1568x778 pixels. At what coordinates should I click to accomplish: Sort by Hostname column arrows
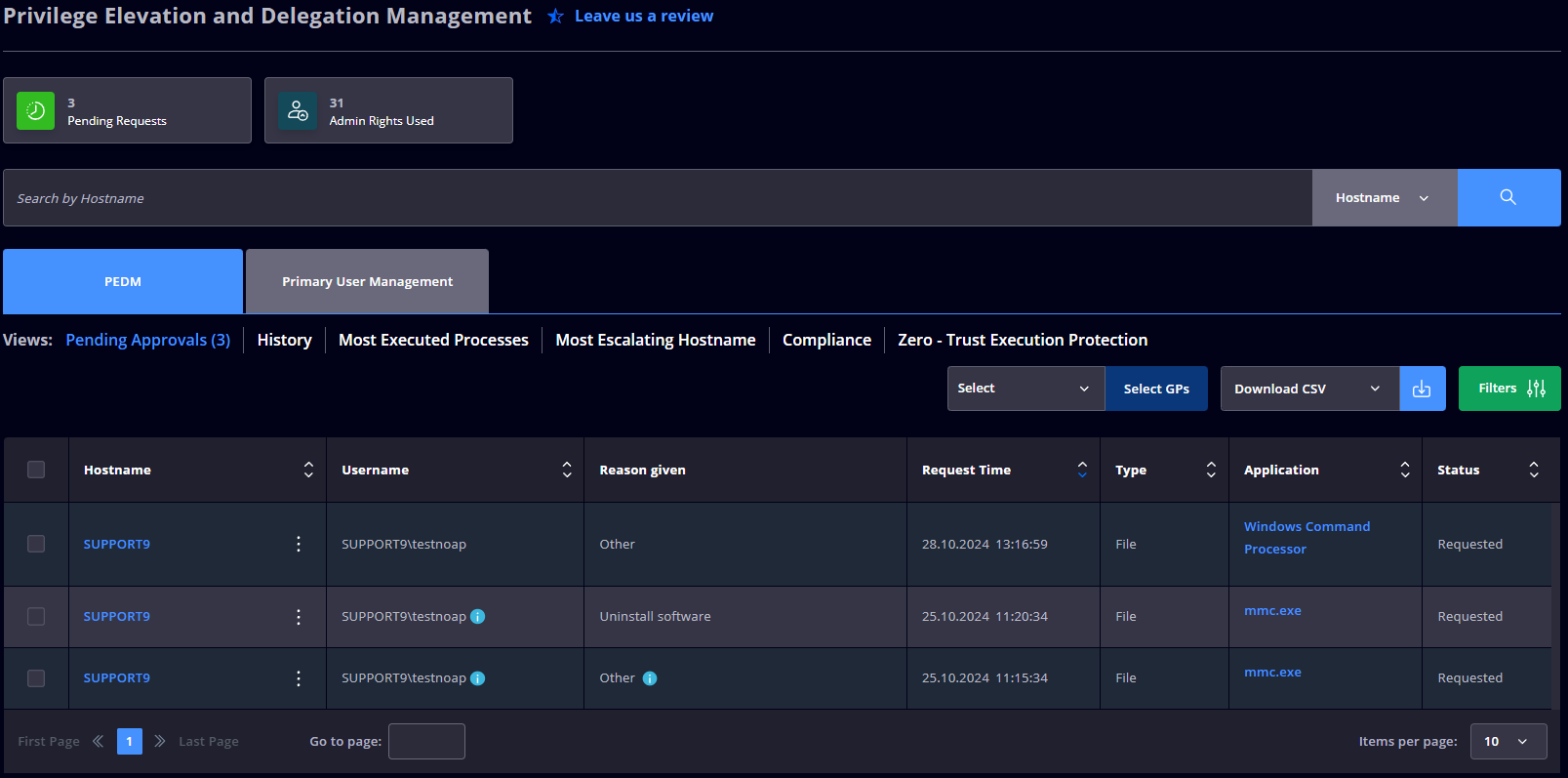click(308, 470)
